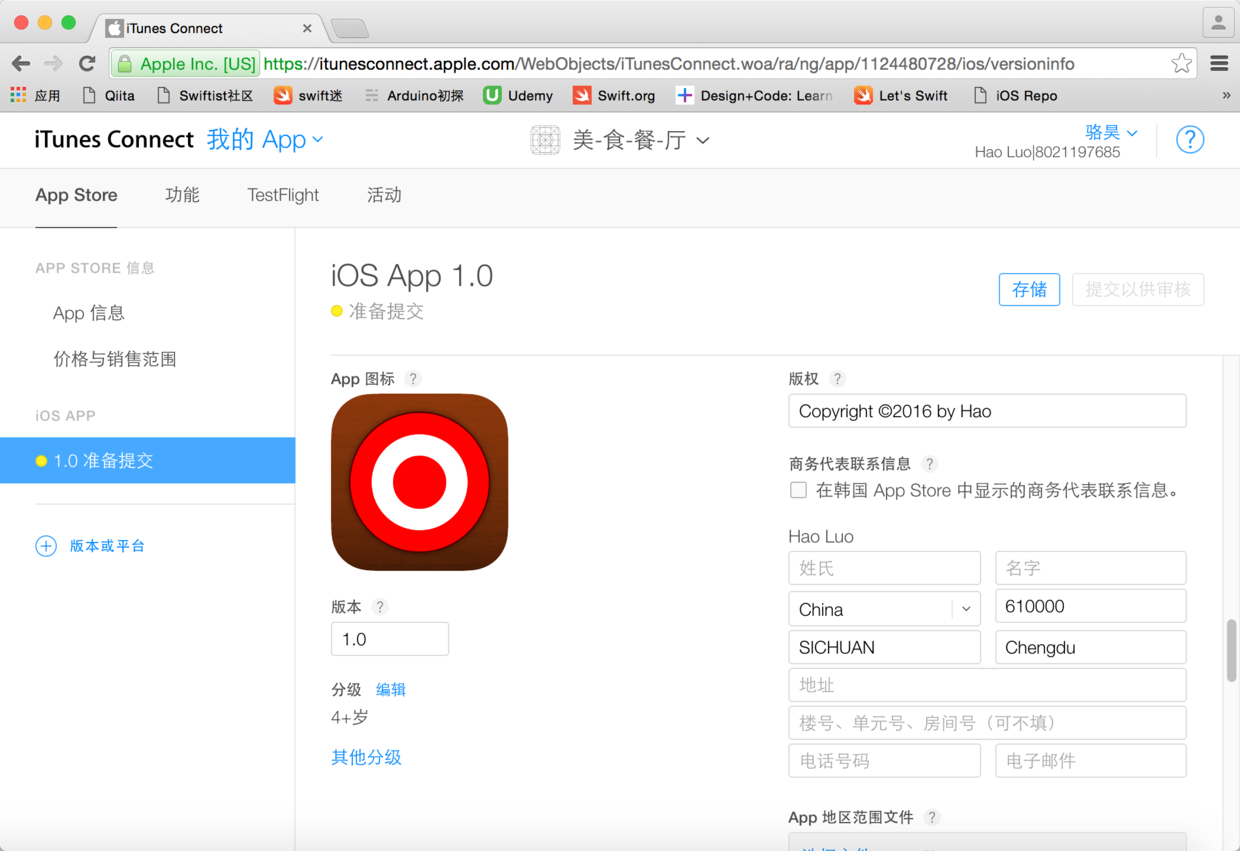
Task: Enable showing contact info in Korean App Store
Action: tap(798, 490)
